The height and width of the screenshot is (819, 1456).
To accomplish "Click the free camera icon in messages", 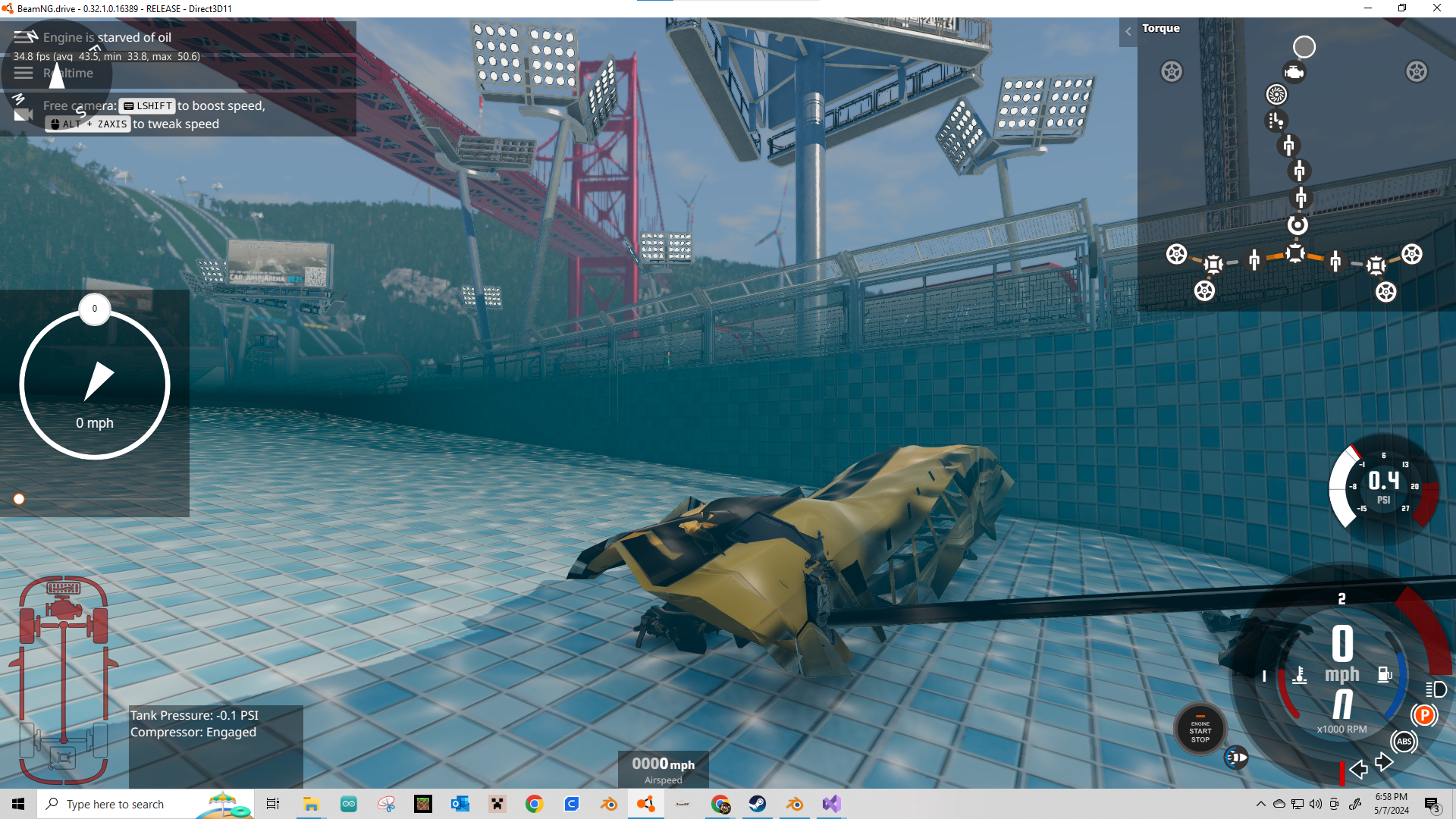I will (24, 115).
